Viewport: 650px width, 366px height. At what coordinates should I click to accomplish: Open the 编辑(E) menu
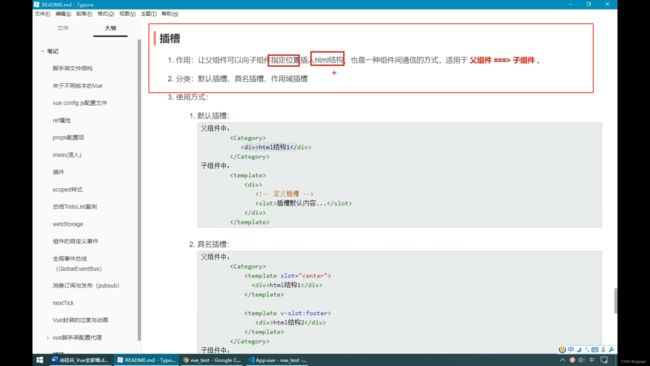(x=63, y=14)
